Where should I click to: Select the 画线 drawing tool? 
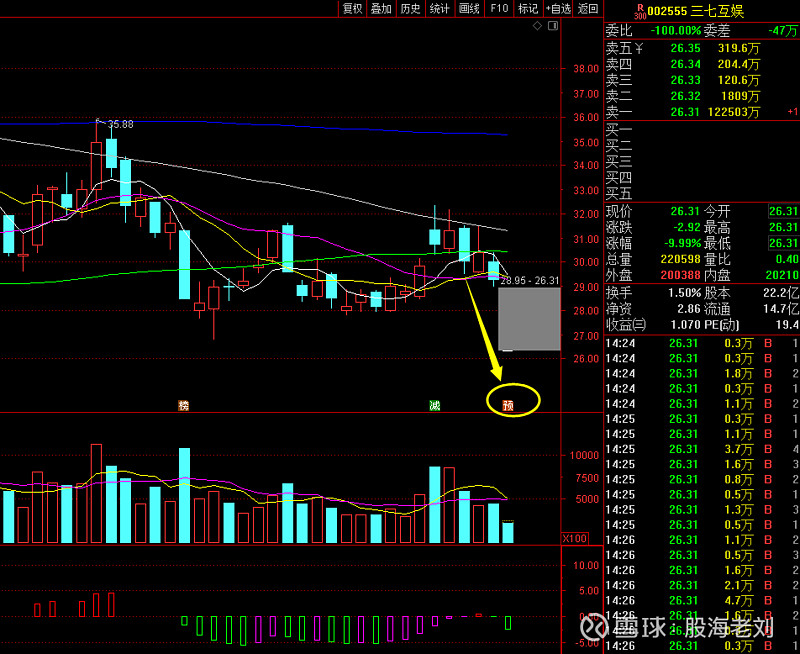click(x=469, y=9)
